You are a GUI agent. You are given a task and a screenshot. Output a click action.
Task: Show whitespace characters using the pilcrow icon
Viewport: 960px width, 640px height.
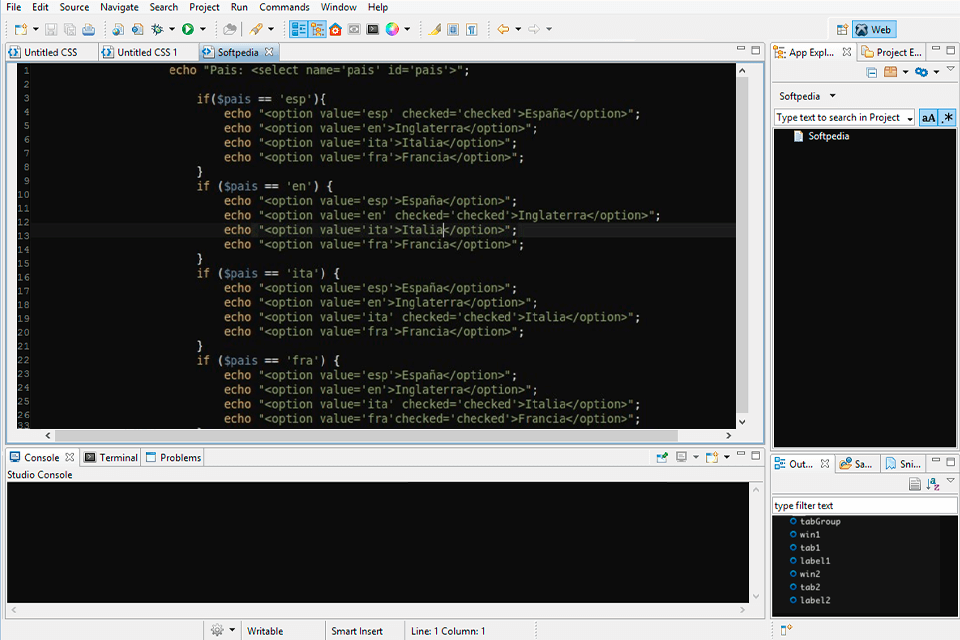pos(469,30)
